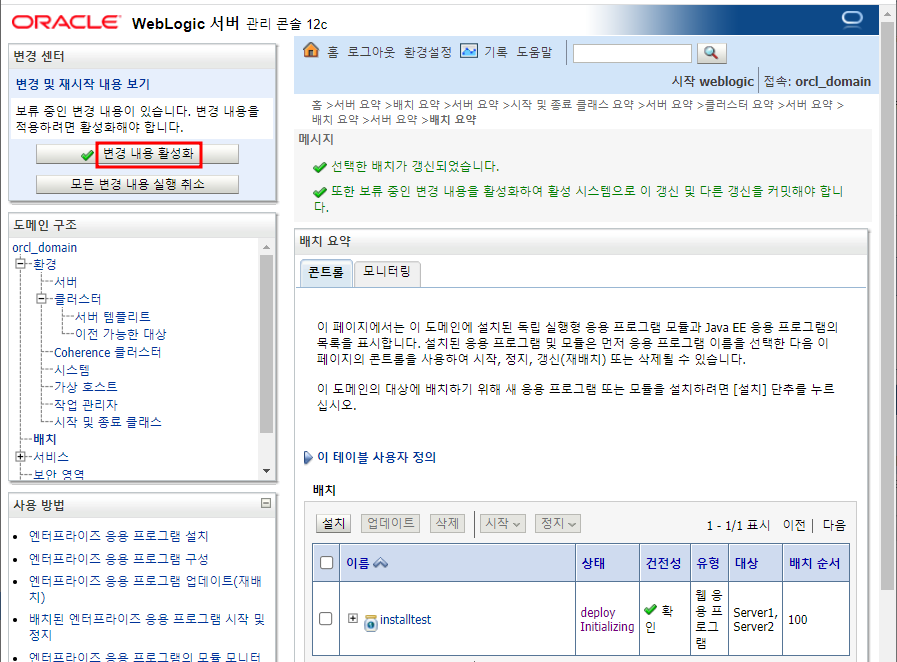Select 서버 in the domain tree

tap(66, 282)
